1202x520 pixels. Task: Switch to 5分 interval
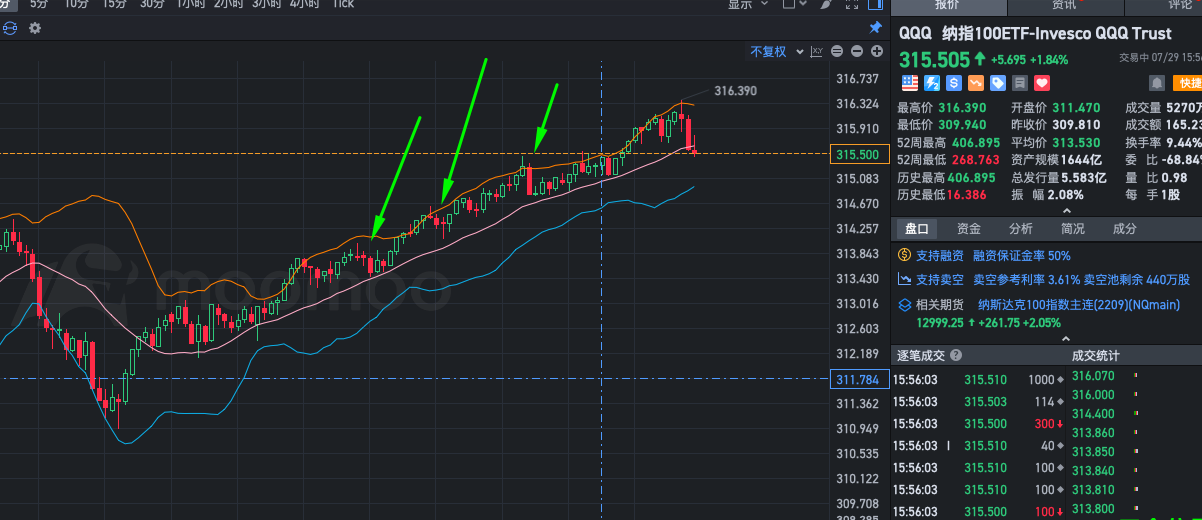tap(39, 4)
